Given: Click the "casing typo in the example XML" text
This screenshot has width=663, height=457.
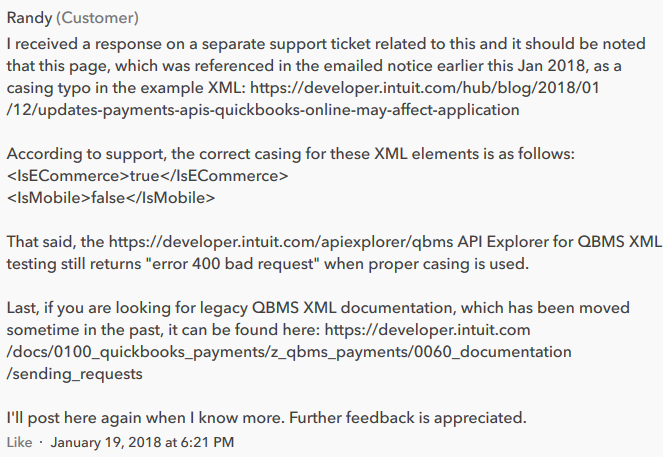Looking at the screenshot, I should pyautogui.click(x=126, y=88).
